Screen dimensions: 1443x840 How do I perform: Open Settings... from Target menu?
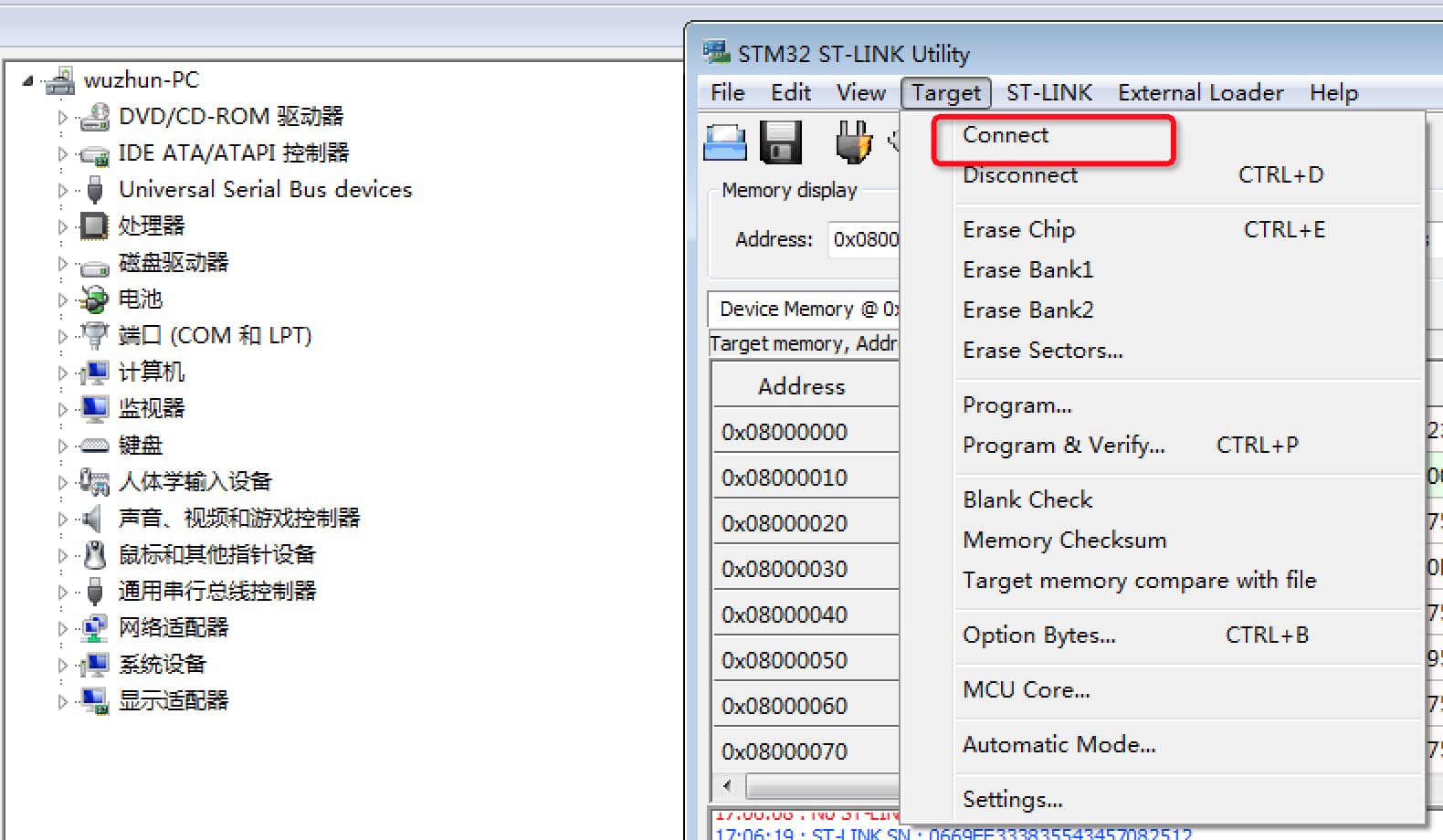pyautogui.click(x=1163, y=800)
